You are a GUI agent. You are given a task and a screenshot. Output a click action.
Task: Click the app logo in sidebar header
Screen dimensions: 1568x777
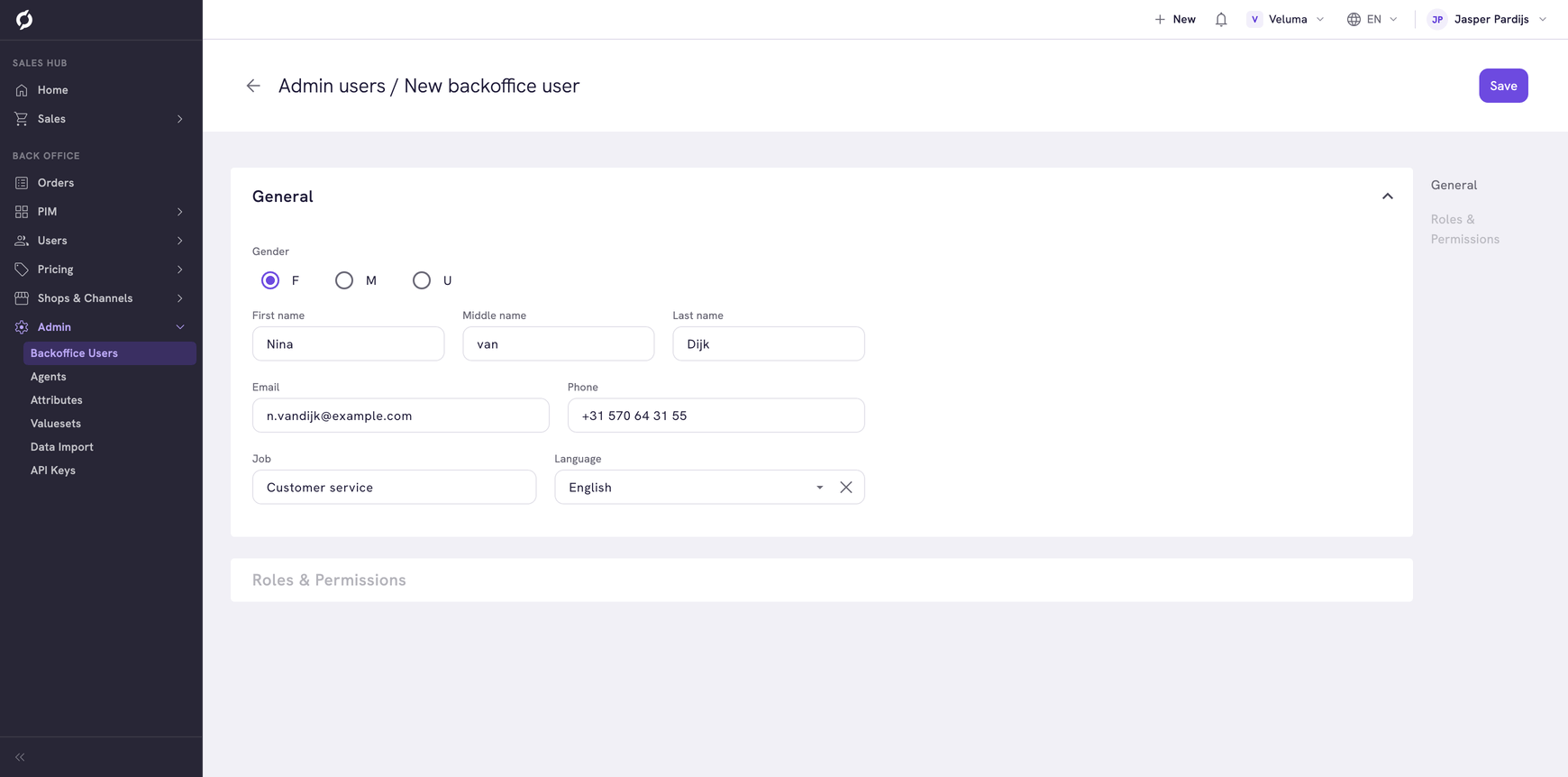click(24, 20)
